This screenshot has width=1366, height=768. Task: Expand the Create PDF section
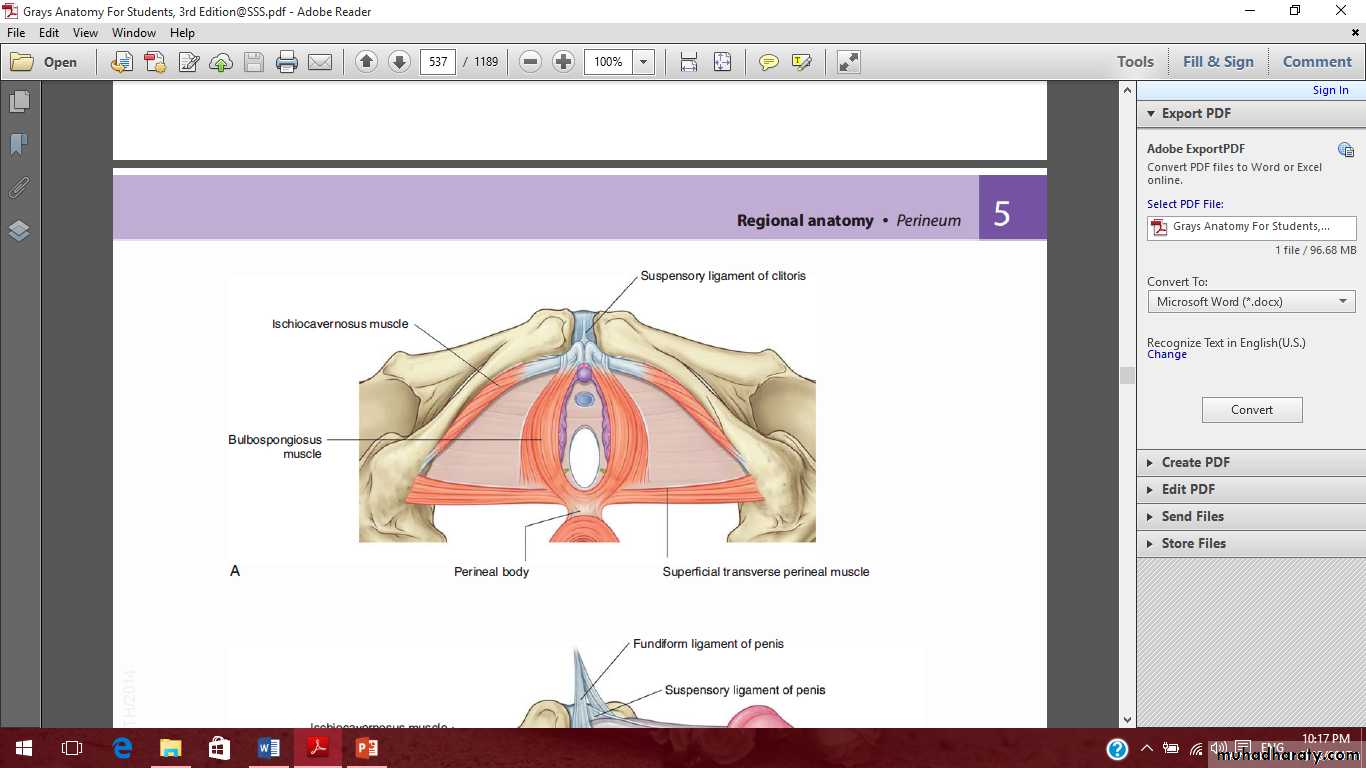(x=1195, y=463)
